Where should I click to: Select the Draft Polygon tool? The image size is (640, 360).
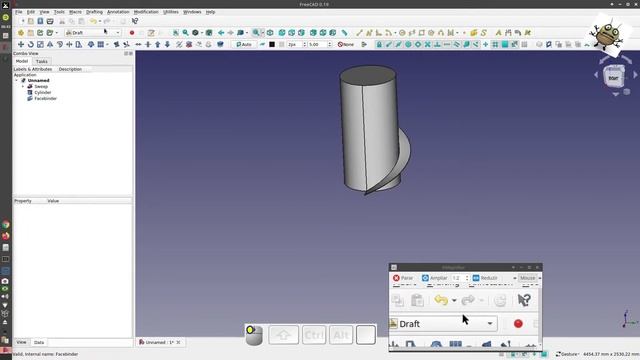pyautogui.click(x=431, y=33)
